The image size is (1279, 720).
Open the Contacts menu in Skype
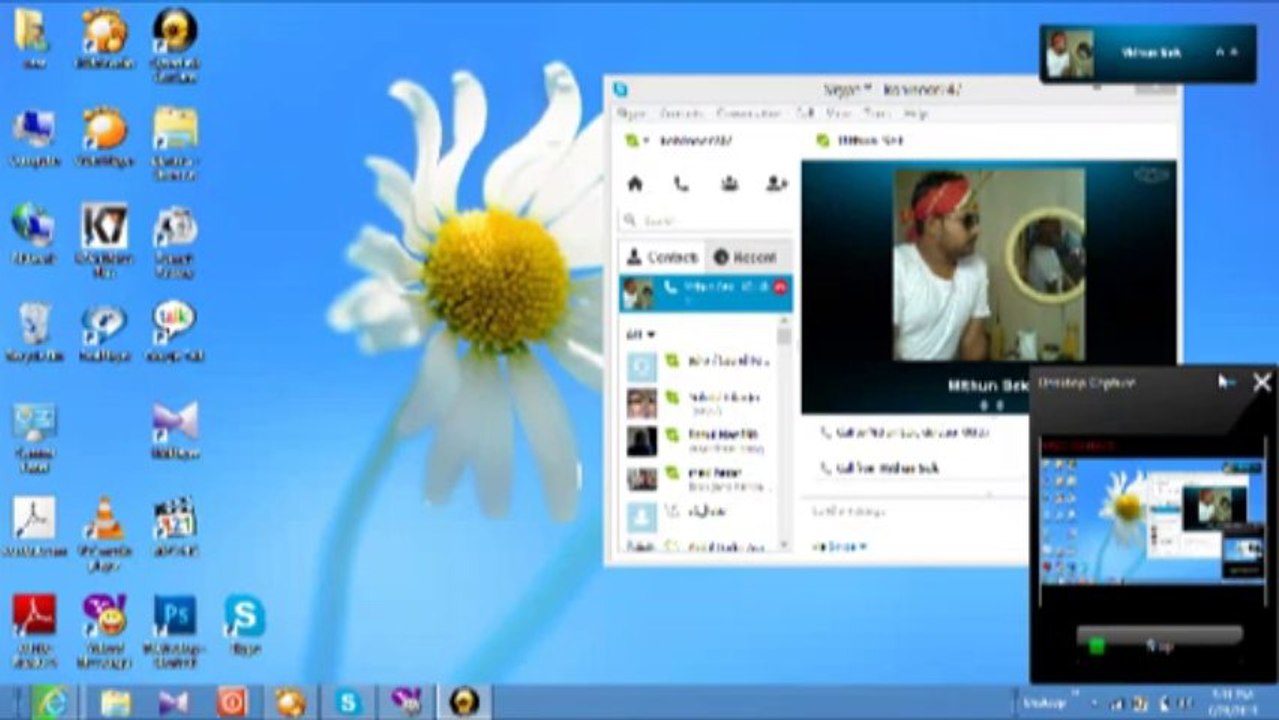tap(682, 114)
